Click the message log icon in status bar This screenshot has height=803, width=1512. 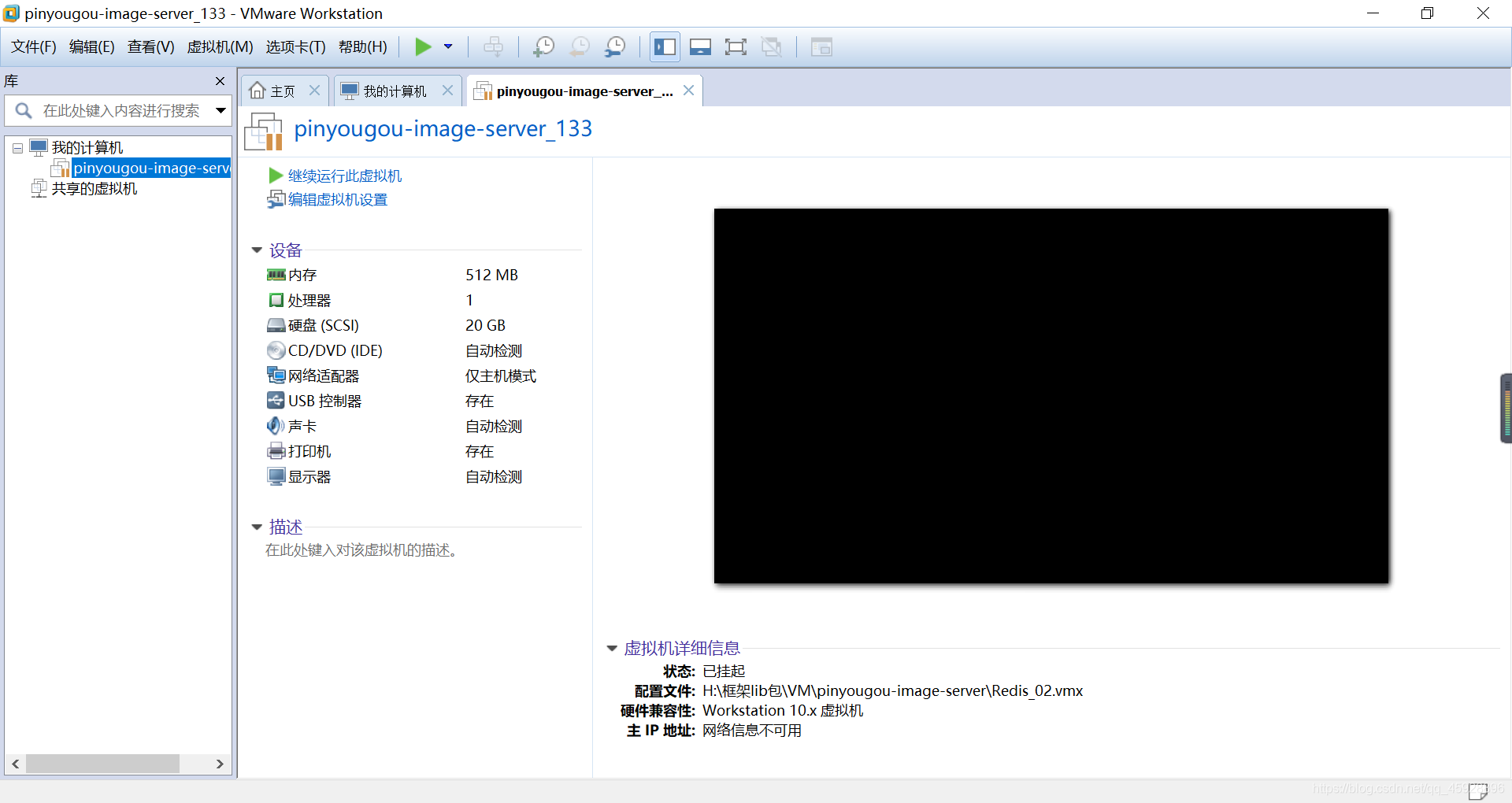coord(1478,790)
